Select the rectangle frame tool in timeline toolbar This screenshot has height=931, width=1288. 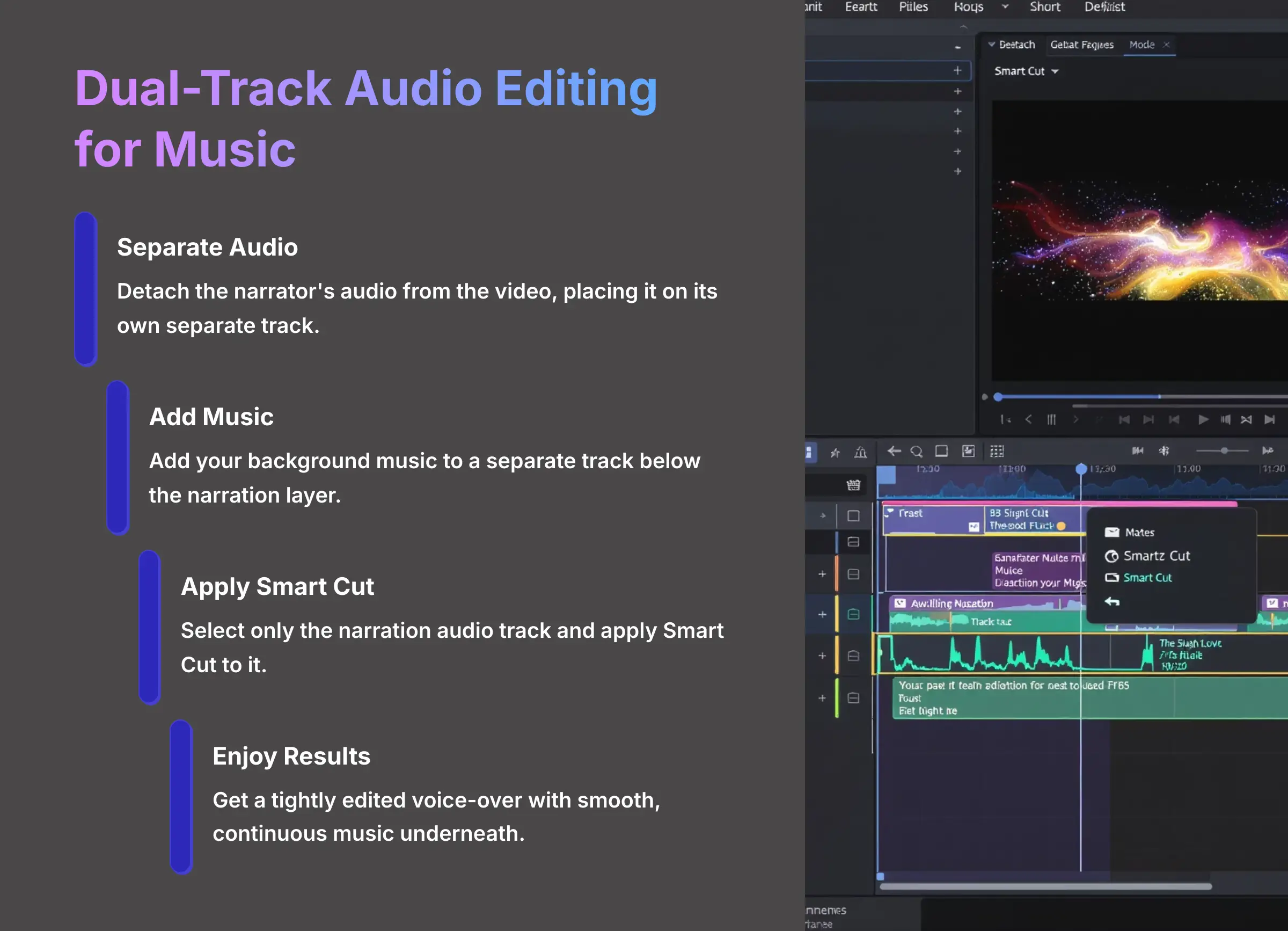click(x=941, y=451)
